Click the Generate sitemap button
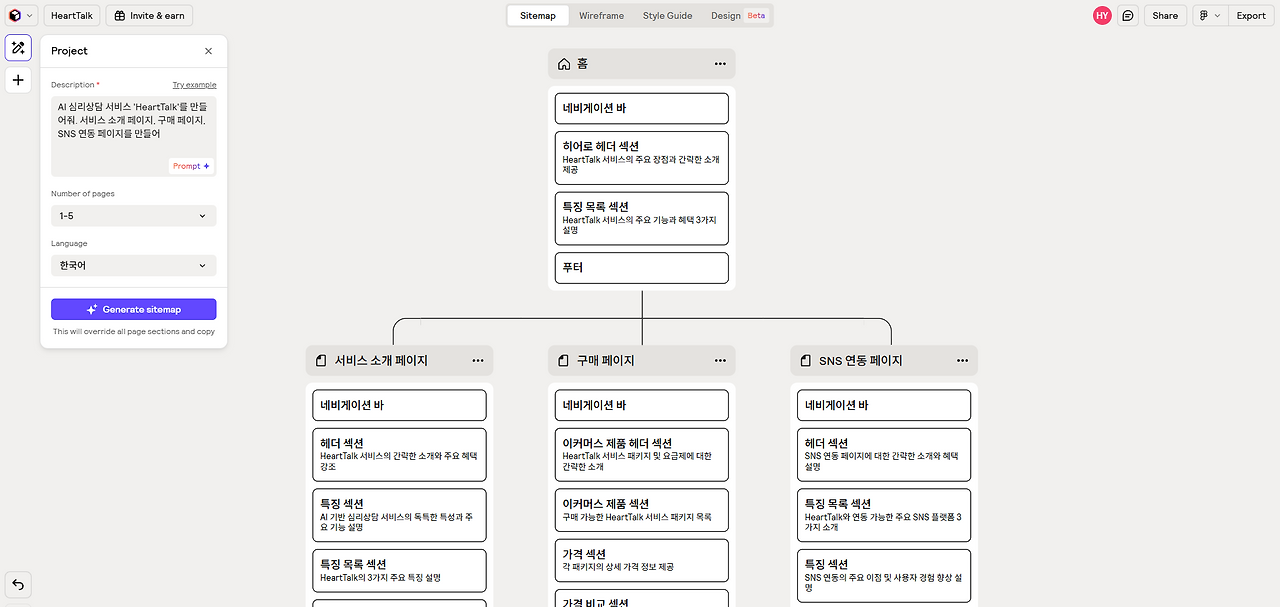Viewport: 1280px width, 607px height. (134, 310)
